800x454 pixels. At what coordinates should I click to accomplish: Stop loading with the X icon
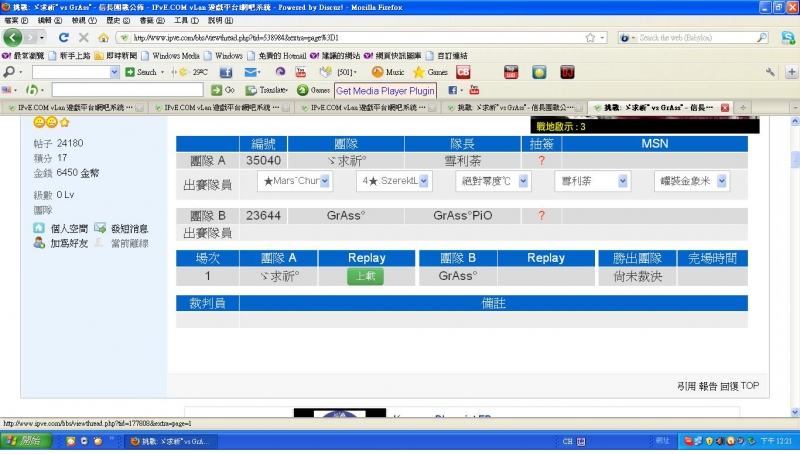pos(84,38)
